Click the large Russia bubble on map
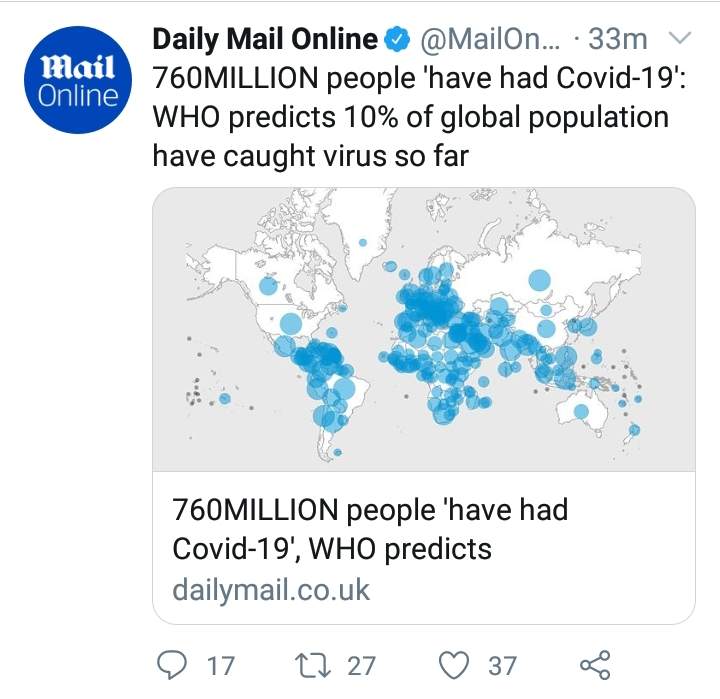 pyautogui.click(x=539, y=280)
